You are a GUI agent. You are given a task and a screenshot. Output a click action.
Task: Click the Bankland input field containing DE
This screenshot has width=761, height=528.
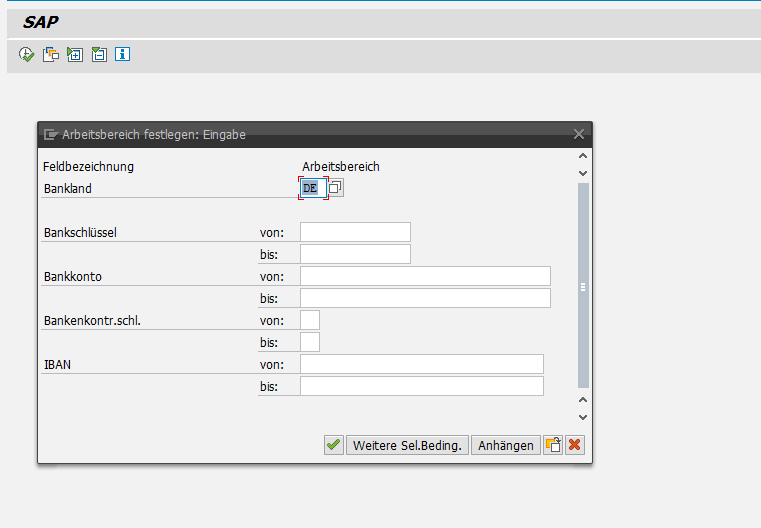tap(312, 188)
